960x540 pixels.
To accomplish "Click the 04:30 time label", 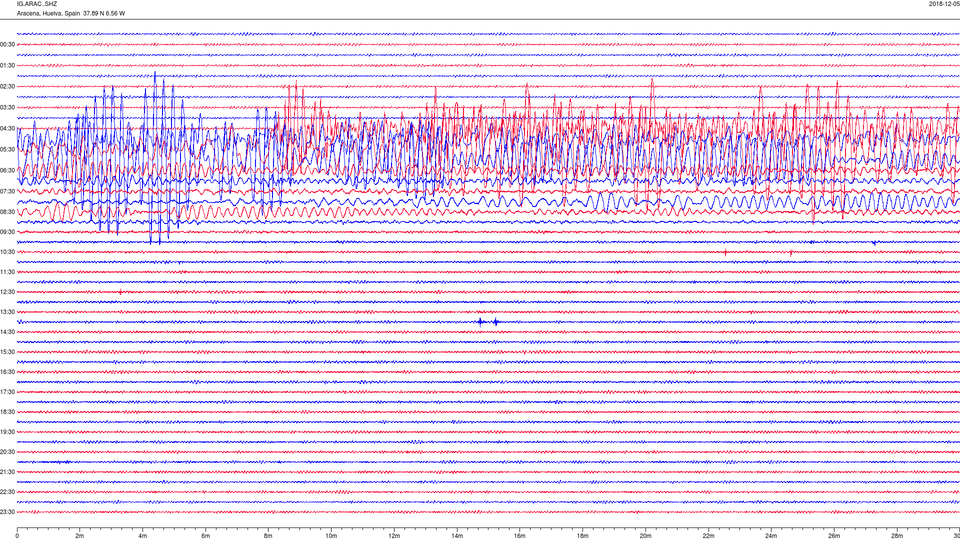I will 7,129.
